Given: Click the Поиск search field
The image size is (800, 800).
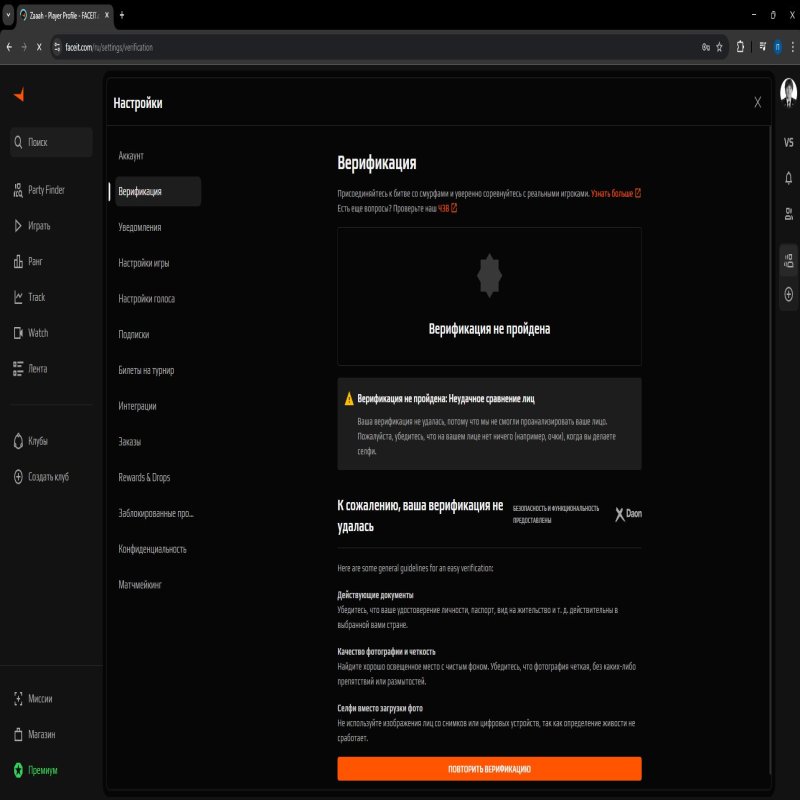Looking at the screenshot, I should [50, 141].
